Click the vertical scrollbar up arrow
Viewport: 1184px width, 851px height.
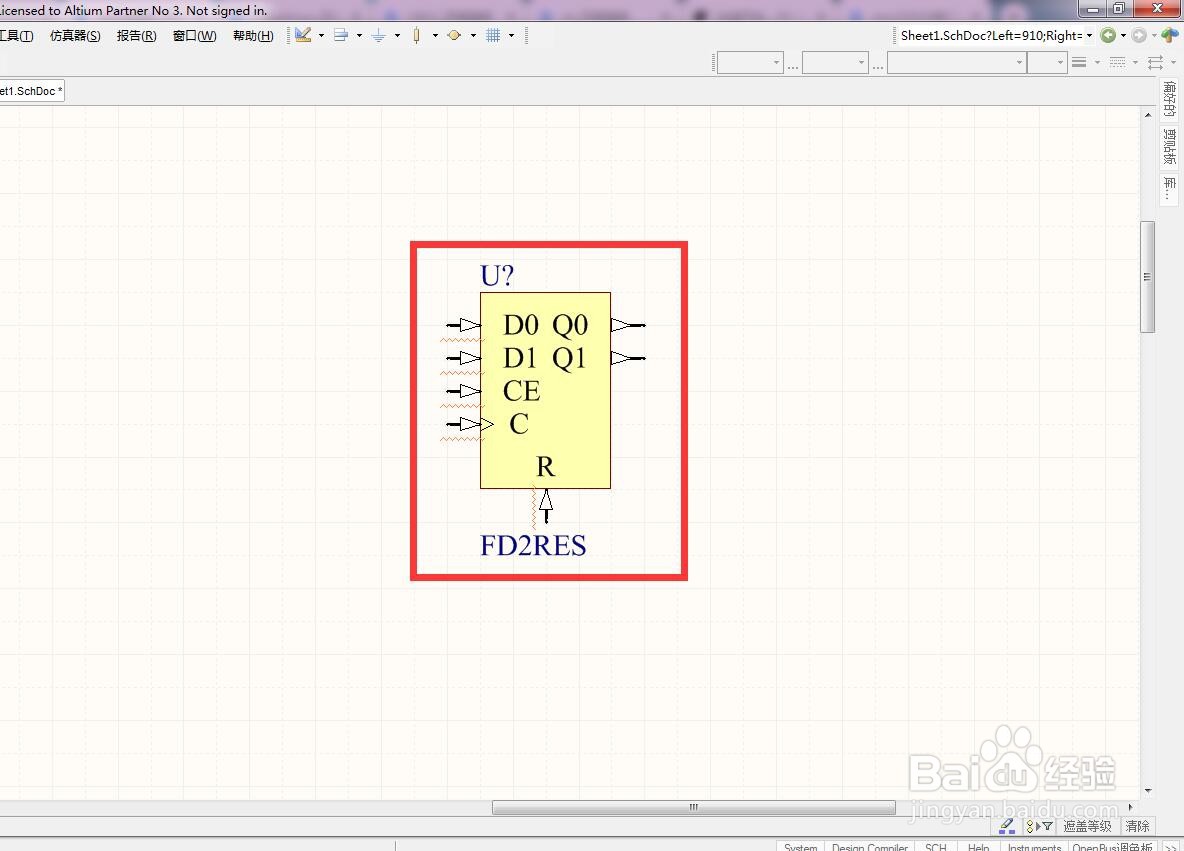(x=1148, y=116)
